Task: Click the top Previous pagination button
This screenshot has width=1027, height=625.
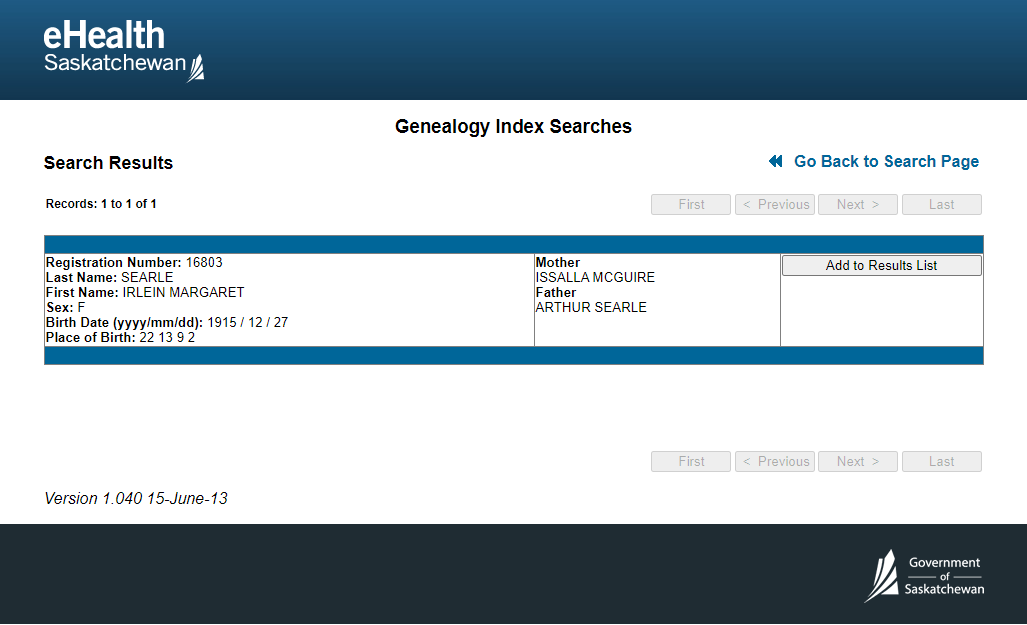Action: pos(775,205)
